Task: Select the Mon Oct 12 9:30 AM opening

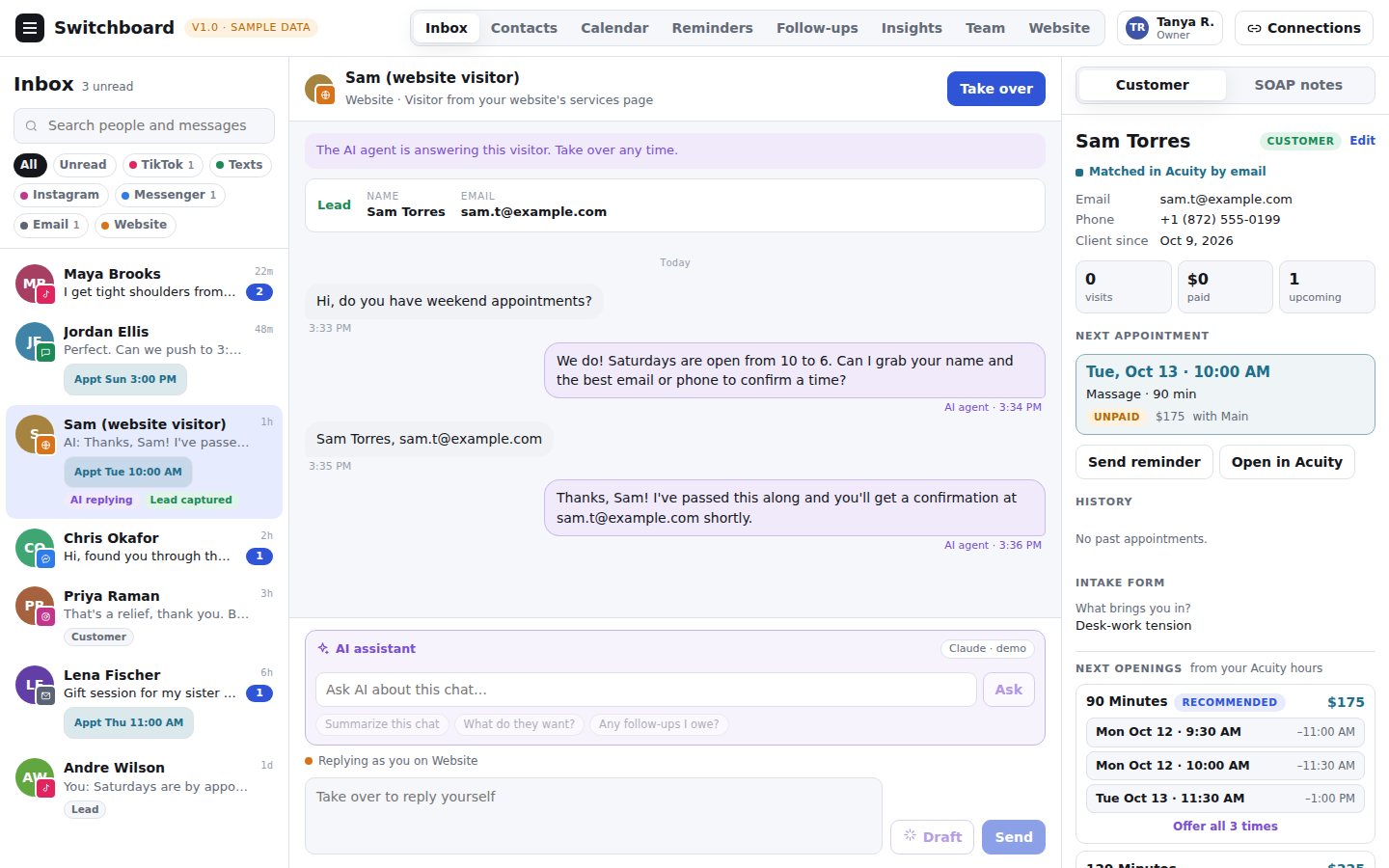Action: pos(1225,732)
